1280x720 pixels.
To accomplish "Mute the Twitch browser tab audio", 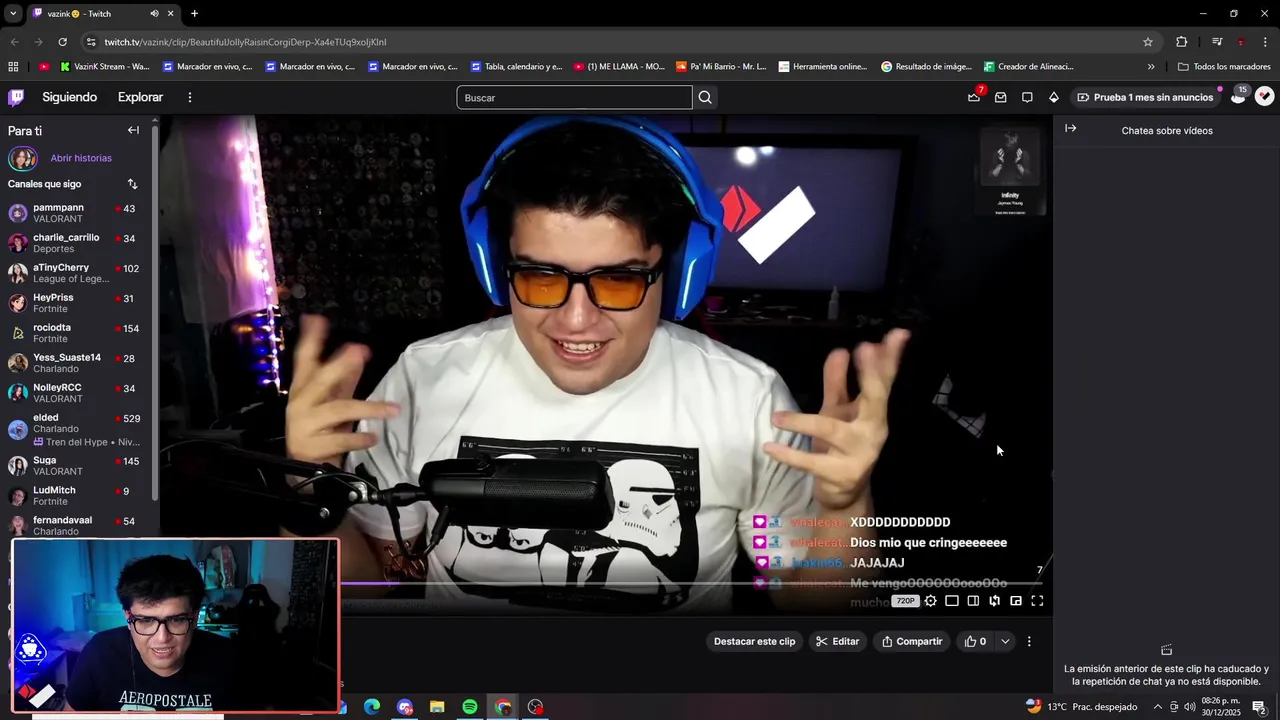I will pos(154,14).
